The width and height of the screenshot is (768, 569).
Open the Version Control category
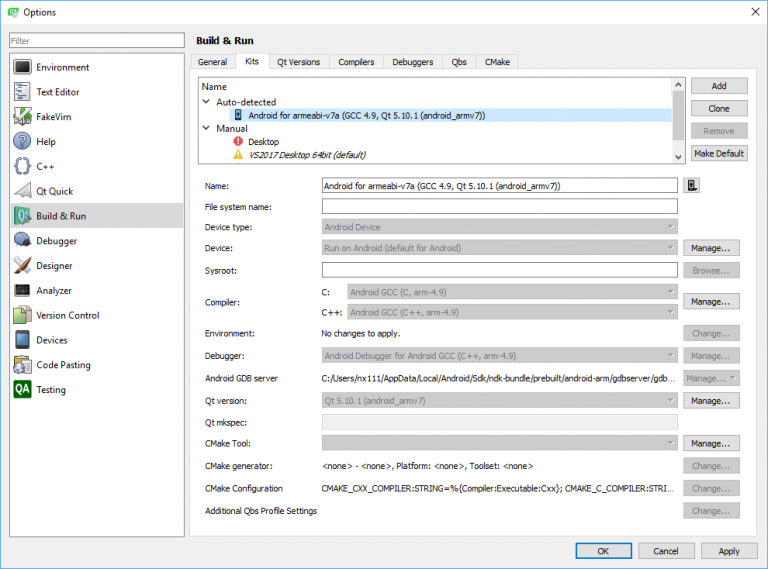(97, 315)
